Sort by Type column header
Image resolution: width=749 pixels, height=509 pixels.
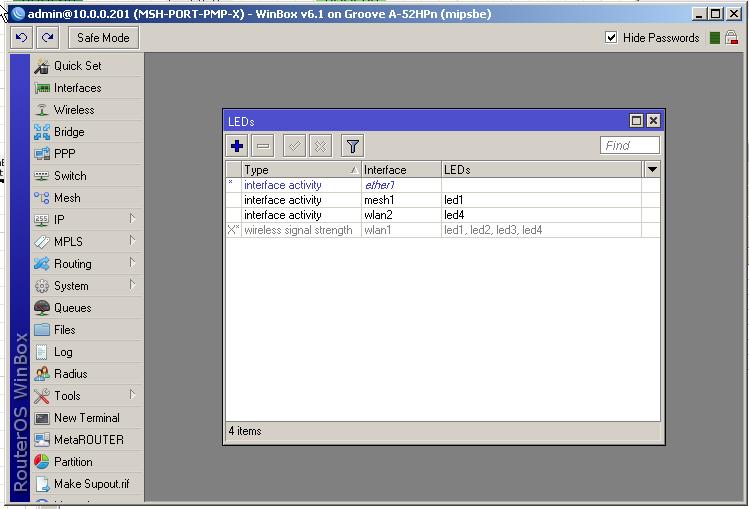pyautogui.click(x=301, y=170)
